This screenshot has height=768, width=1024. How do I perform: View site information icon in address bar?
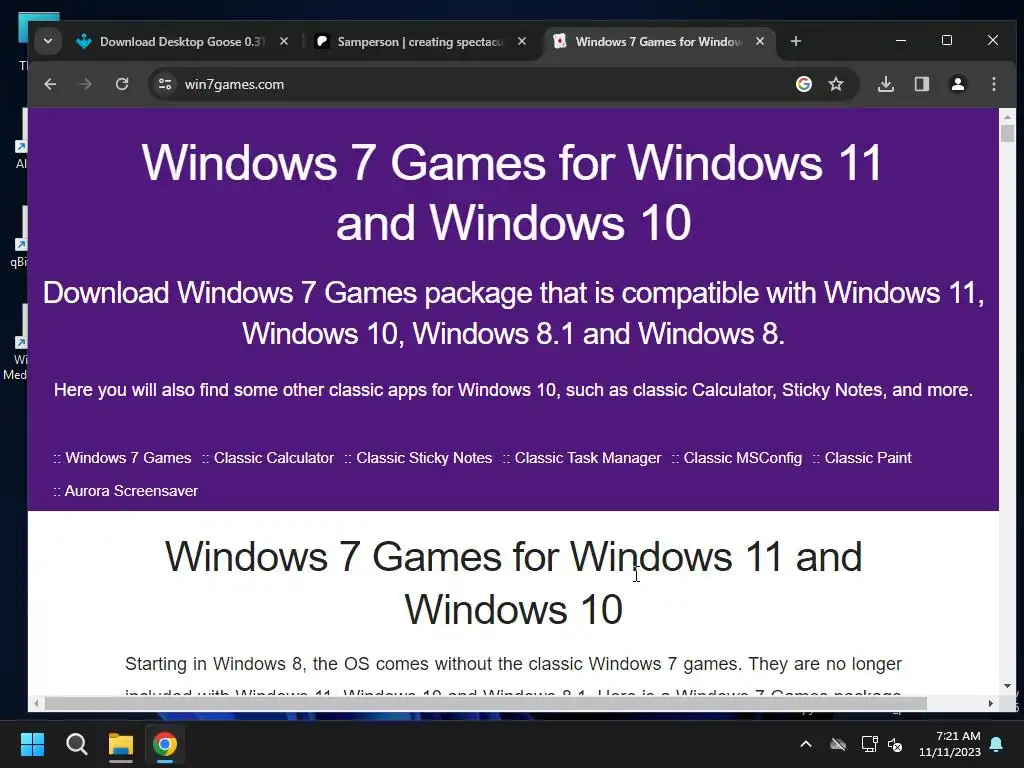(x=165, y=84)
